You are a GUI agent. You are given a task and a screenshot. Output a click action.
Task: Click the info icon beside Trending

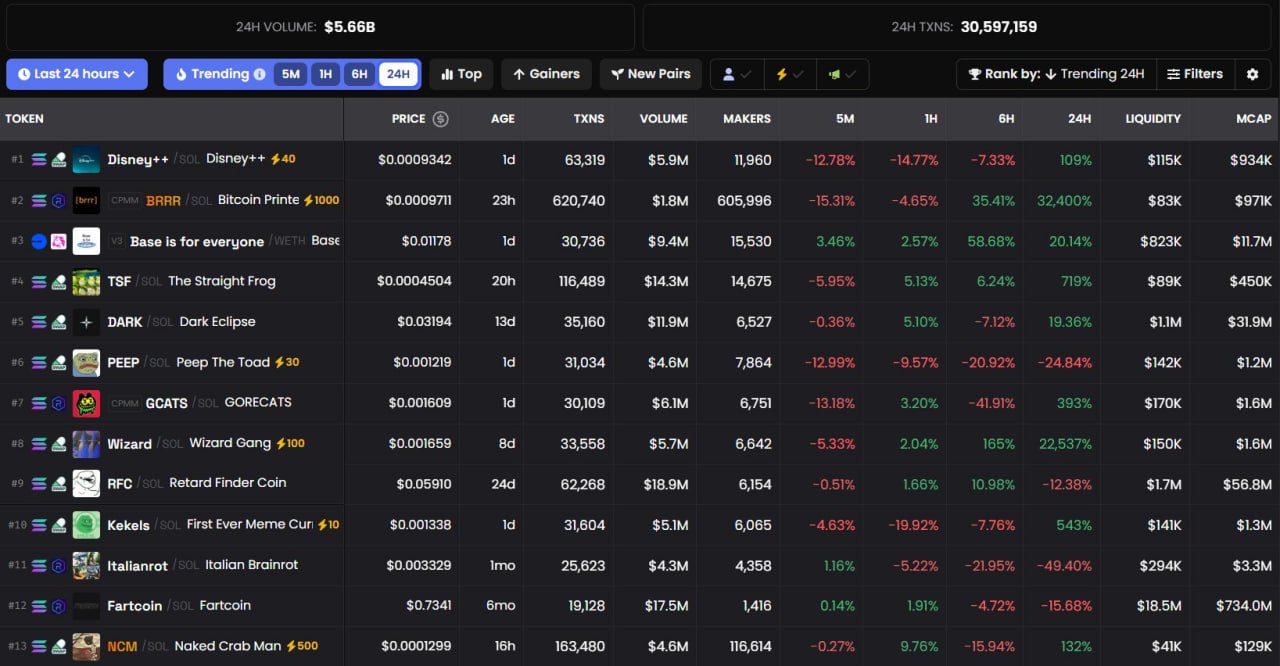260,74
